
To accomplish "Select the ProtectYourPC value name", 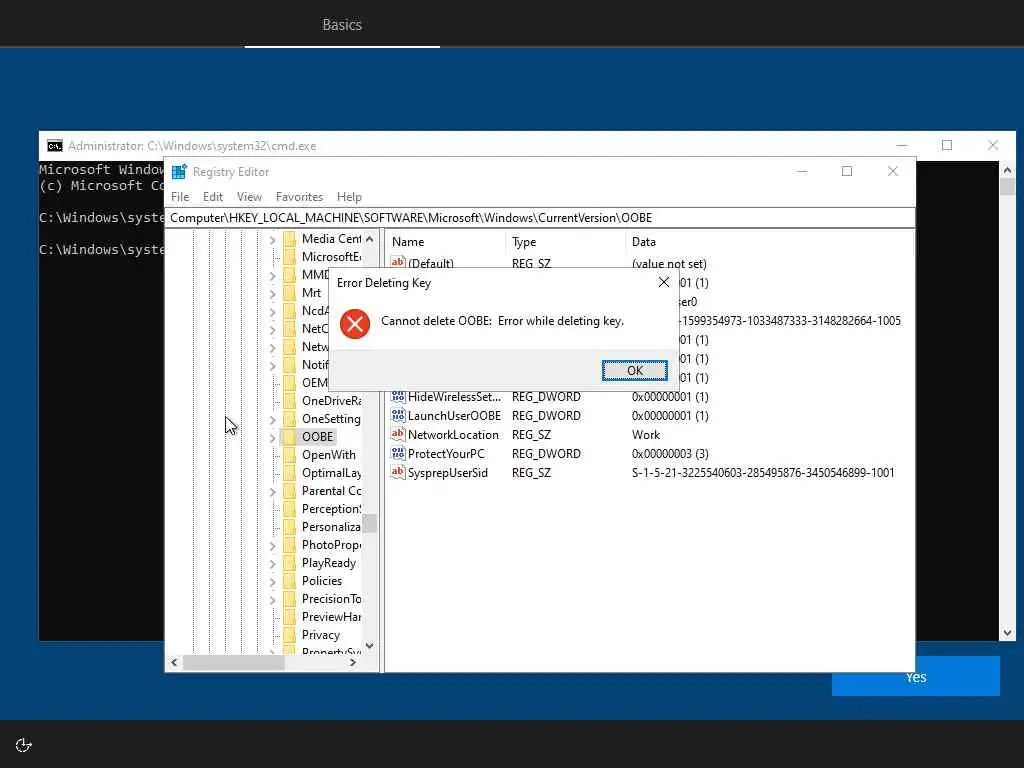I will [x=446, y=453].
